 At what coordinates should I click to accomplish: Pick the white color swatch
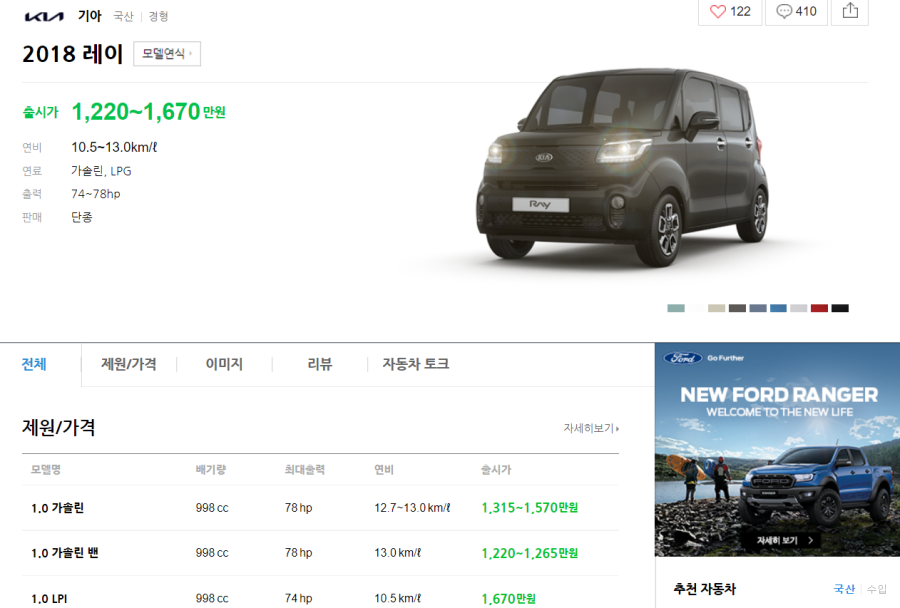[696, 308]
